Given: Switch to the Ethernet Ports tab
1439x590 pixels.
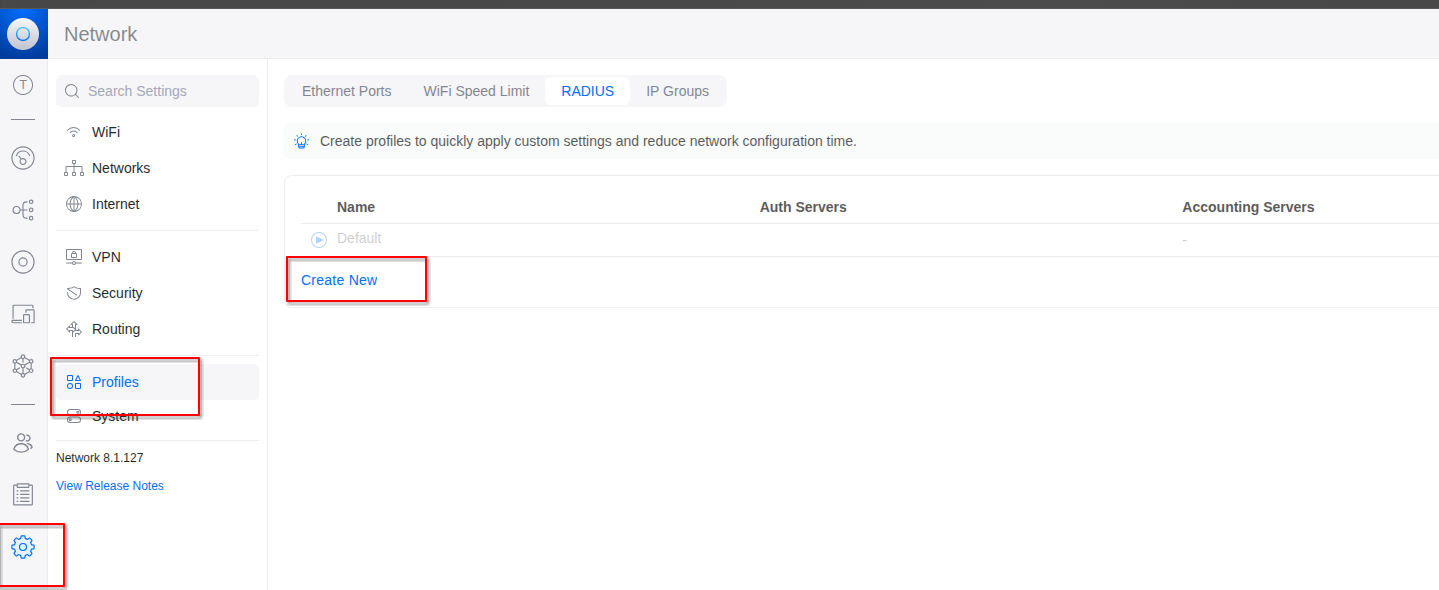Looking at the screenshot, I should (347, 91).
